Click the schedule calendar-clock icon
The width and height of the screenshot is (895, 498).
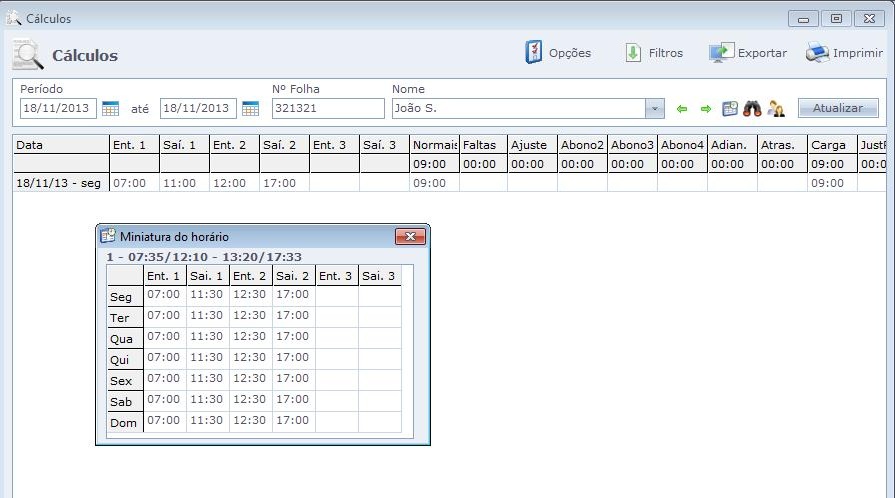(730, 108)
